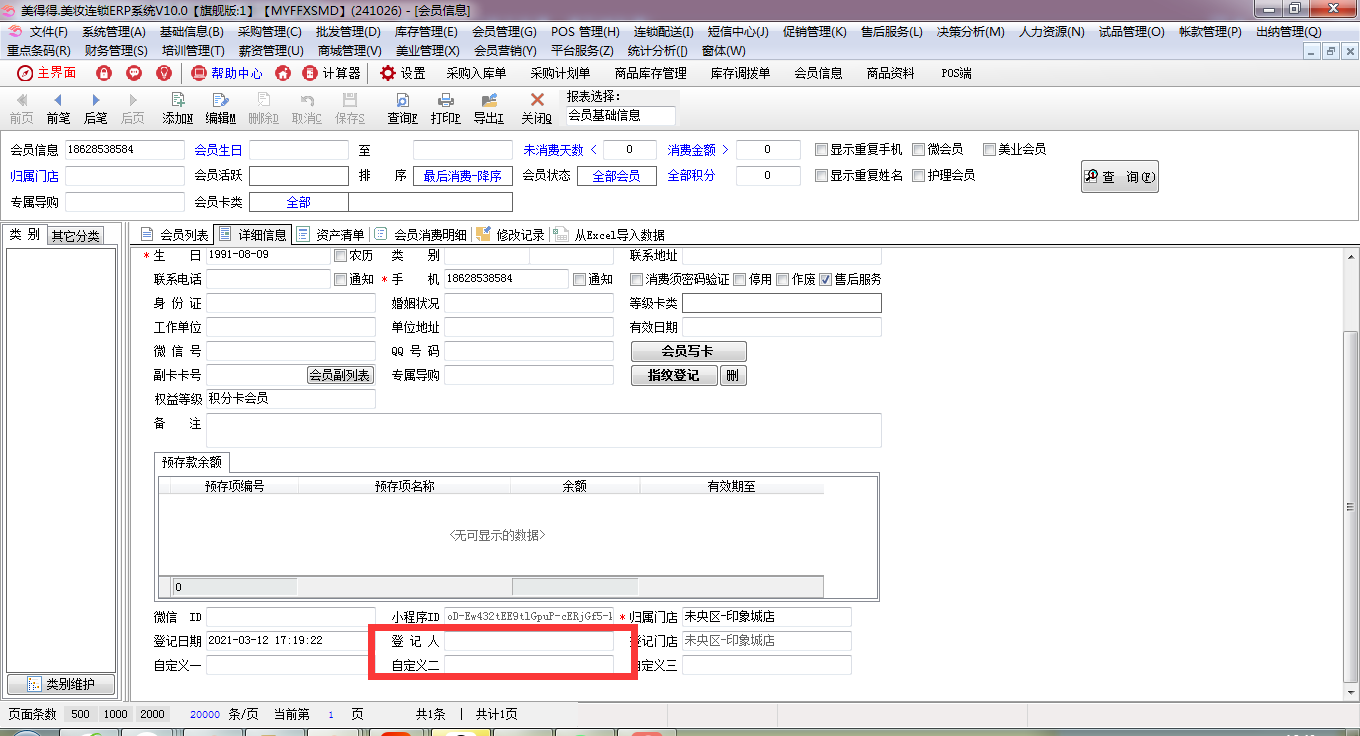Viewport: 1360px width, 736px height.
Task: Click the red home icon beside 帮助中心
Action: point(283,73)
